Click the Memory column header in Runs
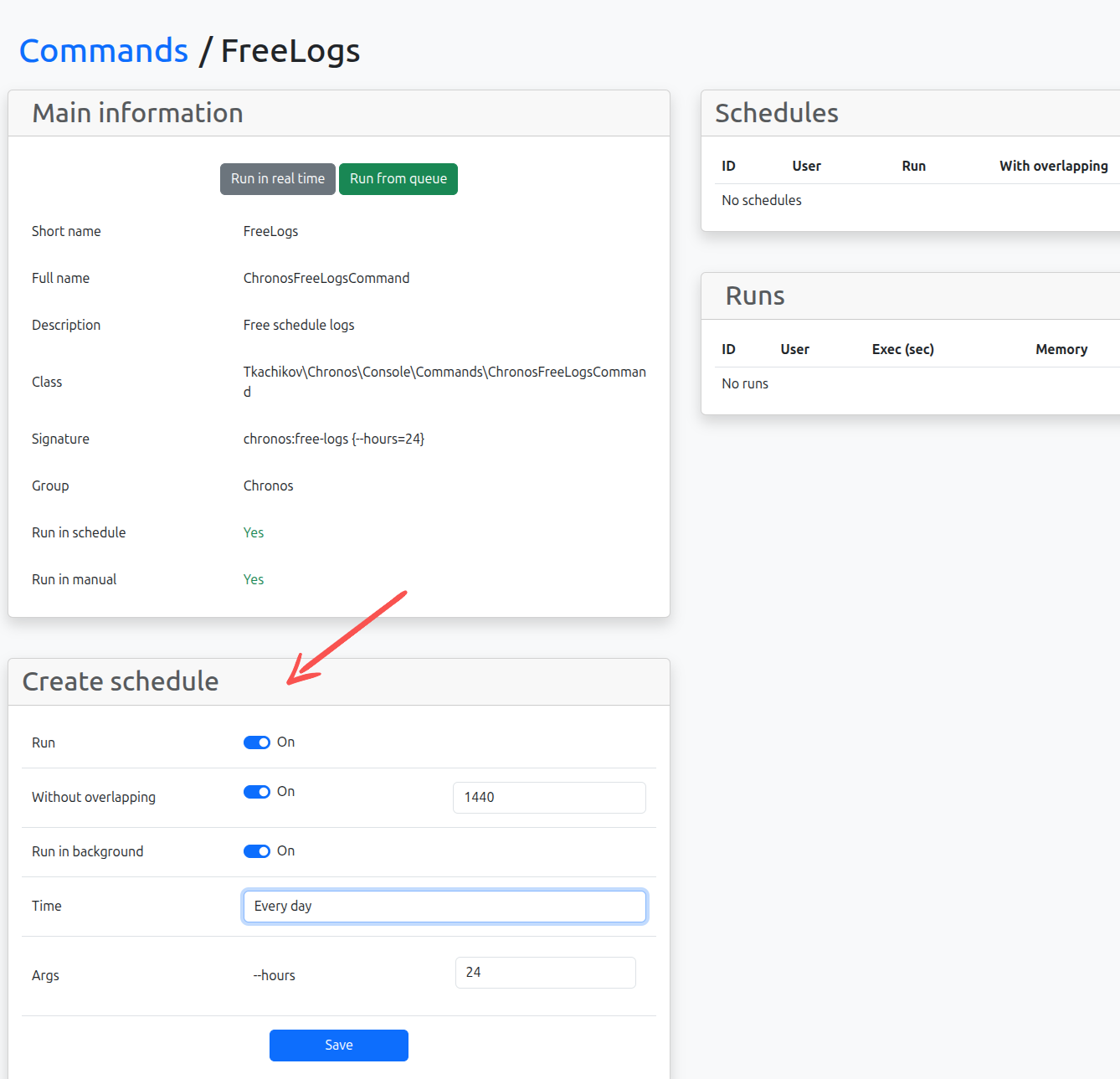 1061,349
